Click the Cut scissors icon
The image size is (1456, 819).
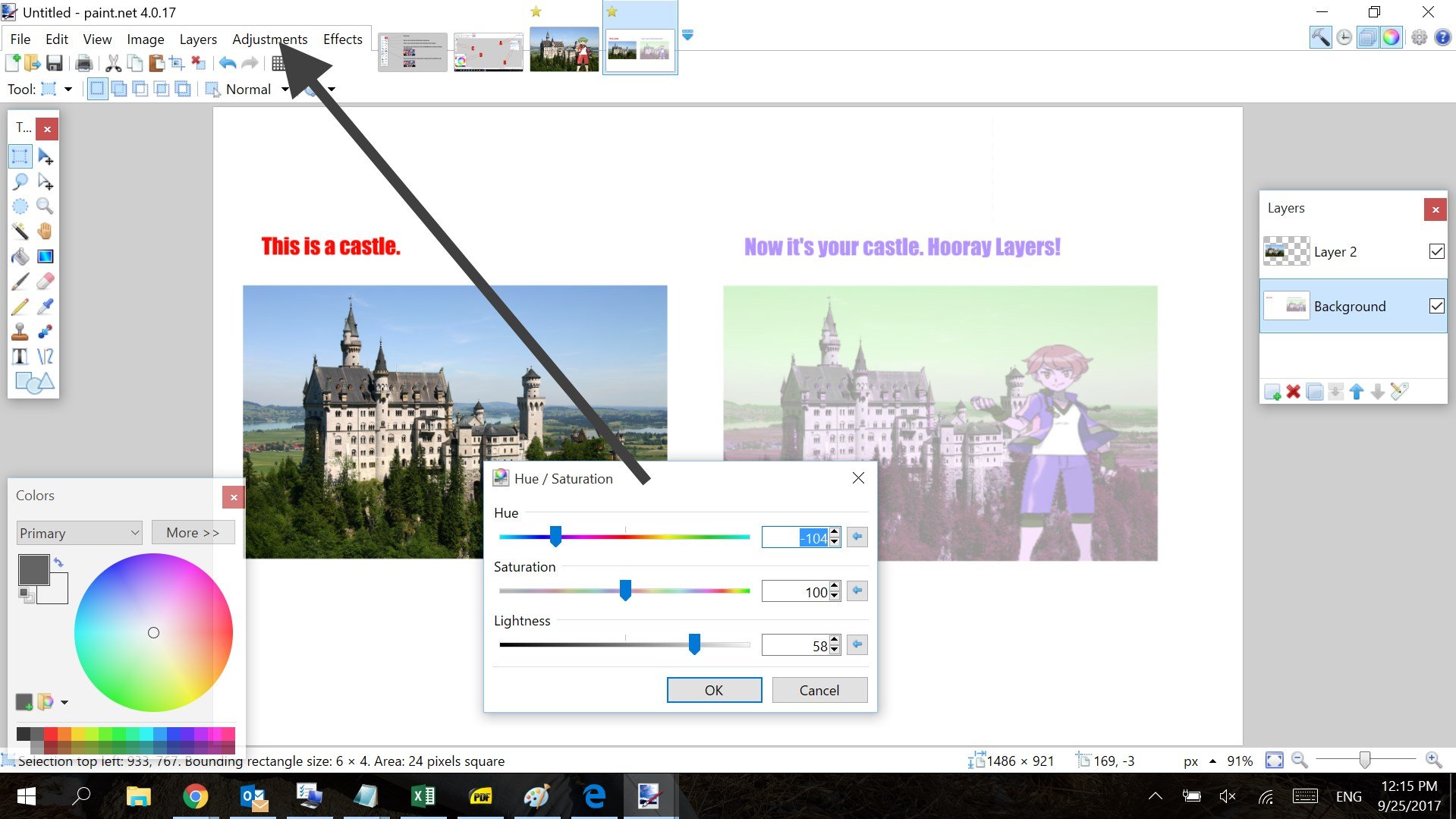click(x=113, y=64)
